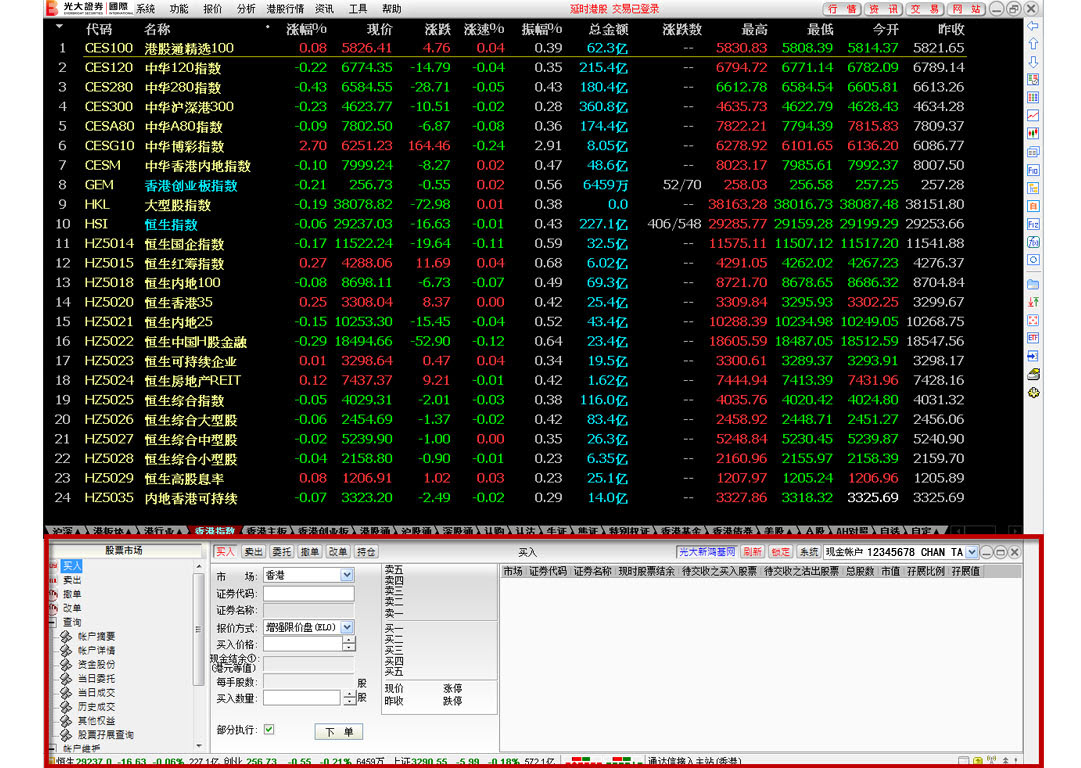Viewport: 1081px width, 768px height.
Task: Select 当日委托 in the query tree
Action: tap(96, 679)
